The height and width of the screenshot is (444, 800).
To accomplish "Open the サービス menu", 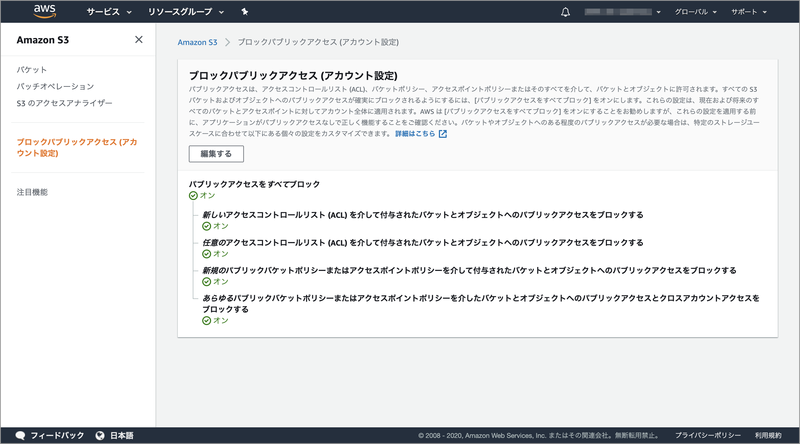I will pos(109,12).
